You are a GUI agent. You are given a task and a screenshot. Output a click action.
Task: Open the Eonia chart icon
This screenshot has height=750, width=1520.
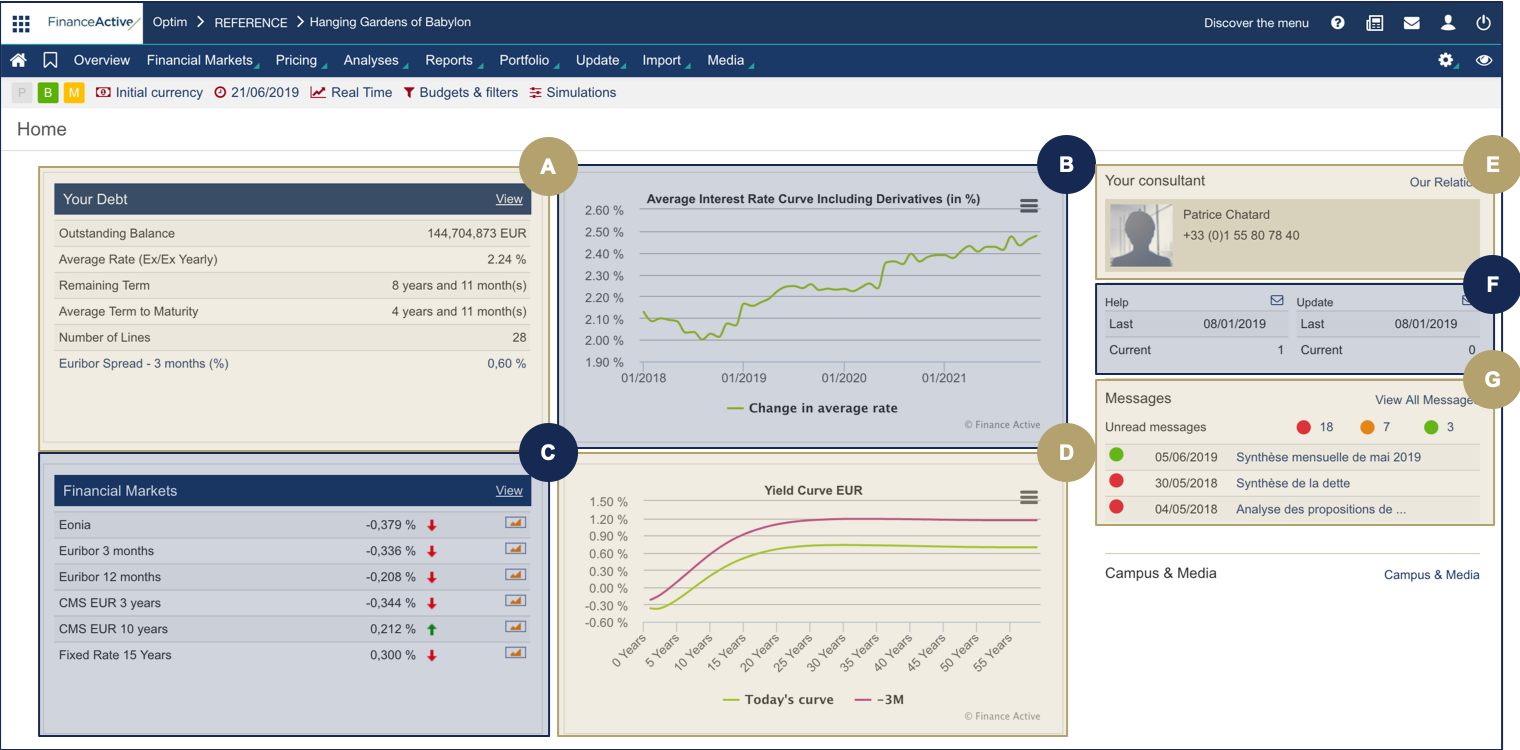pyautogui.click(x=515, y=523)
